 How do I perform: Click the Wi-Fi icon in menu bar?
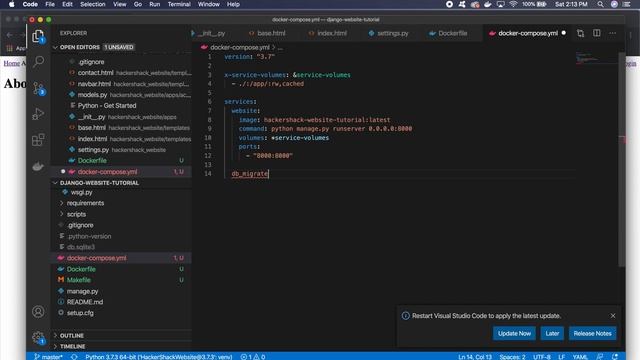(513, 4)
